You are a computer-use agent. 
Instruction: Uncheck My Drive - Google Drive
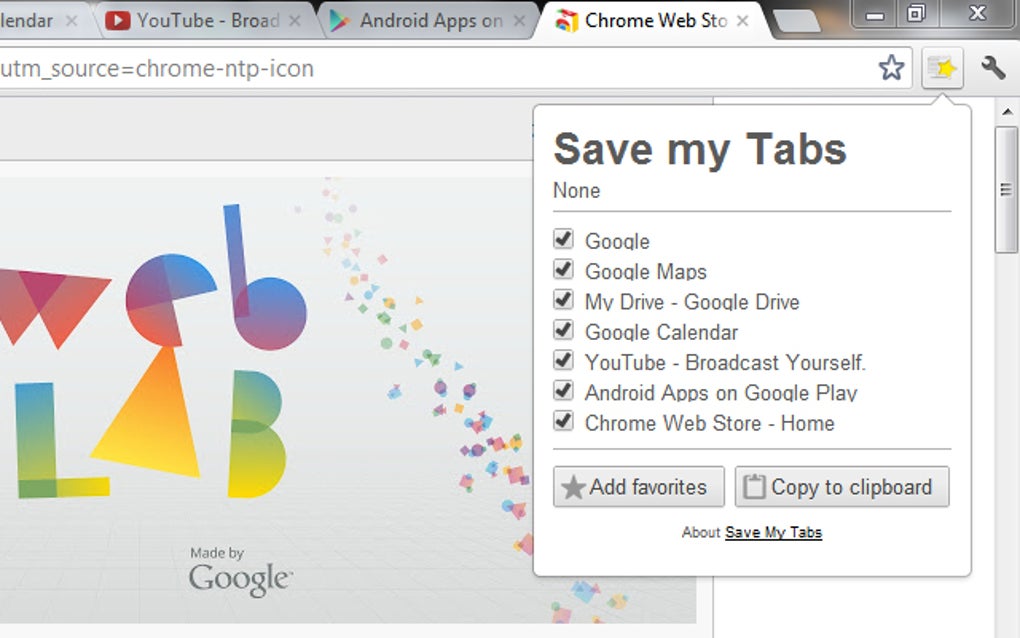point(562,300)
